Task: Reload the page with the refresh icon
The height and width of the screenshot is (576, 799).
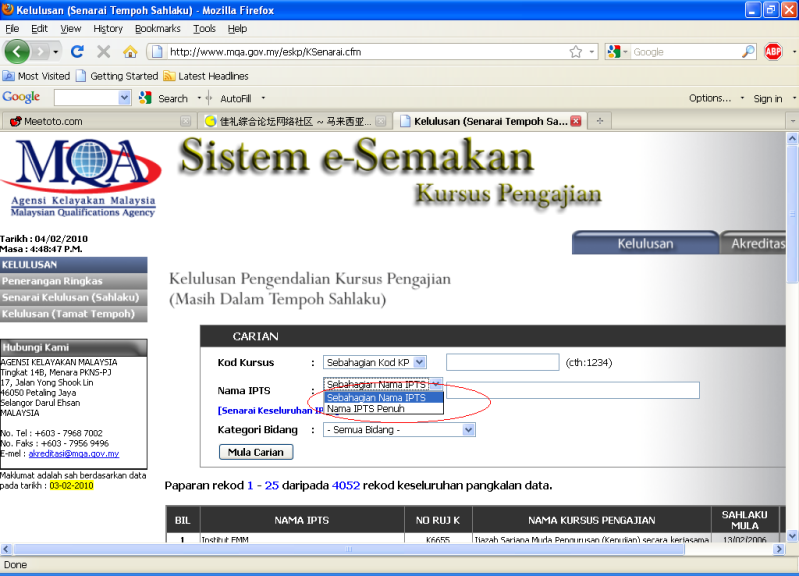Action: [x=78, y=51]
